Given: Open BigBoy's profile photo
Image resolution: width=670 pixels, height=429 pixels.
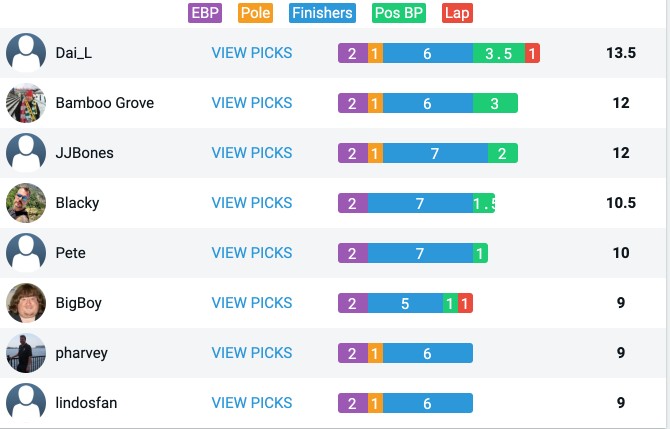Looking at the screenshot, I should [26, 303].
